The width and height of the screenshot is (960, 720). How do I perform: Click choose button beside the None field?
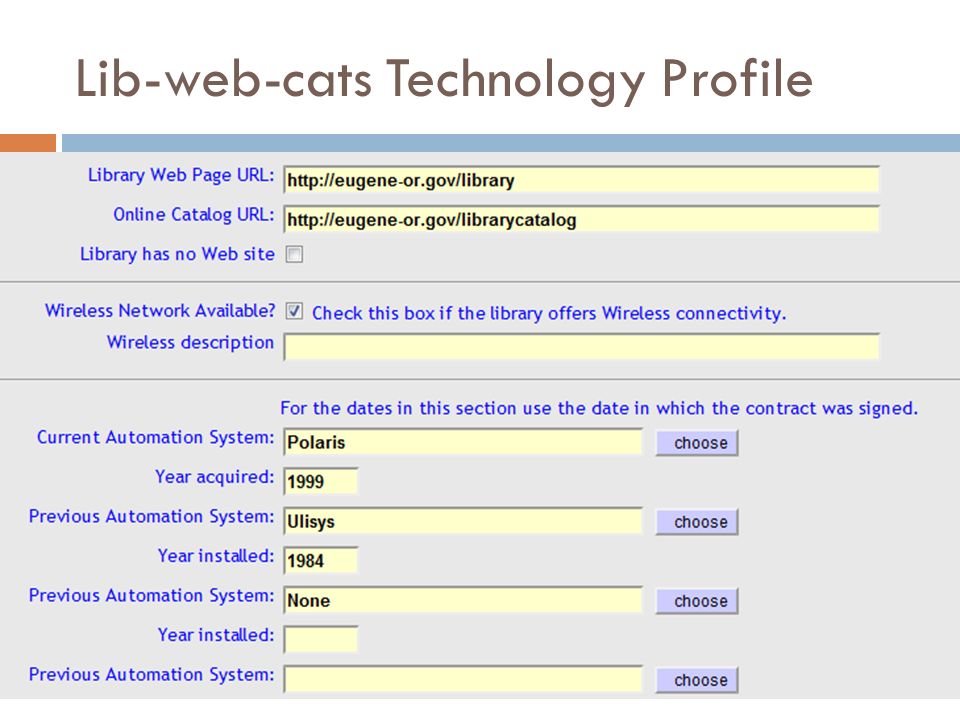697,601
